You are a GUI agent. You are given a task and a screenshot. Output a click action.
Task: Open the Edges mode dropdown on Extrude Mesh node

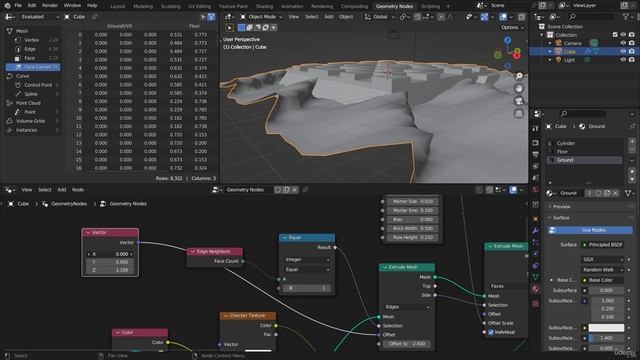407,307
